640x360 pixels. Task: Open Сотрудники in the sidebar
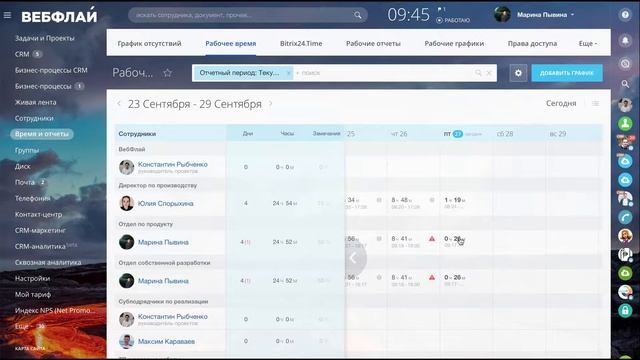(34, 118)
